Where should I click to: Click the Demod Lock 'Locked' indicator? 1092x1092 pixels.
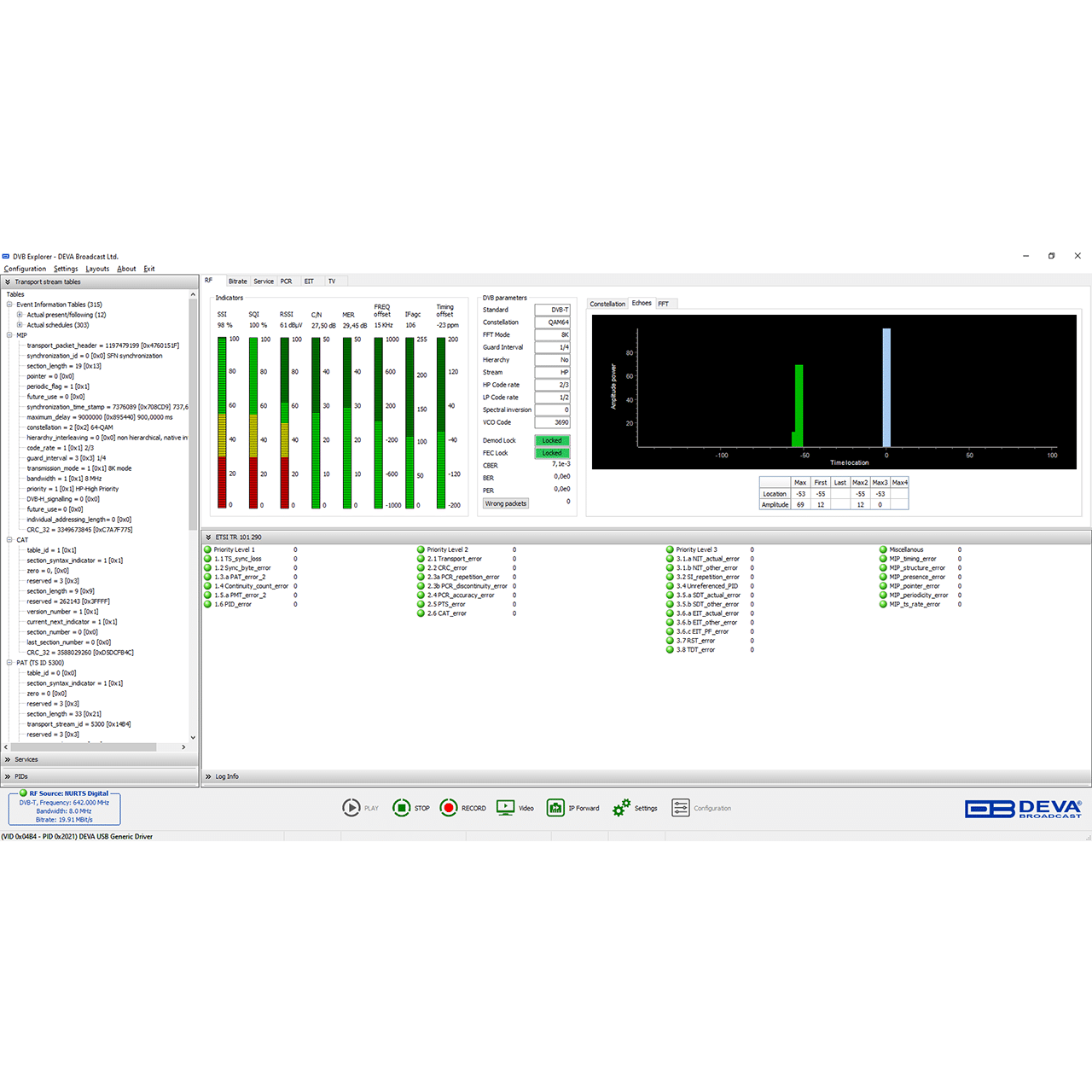tap(552, 441)
